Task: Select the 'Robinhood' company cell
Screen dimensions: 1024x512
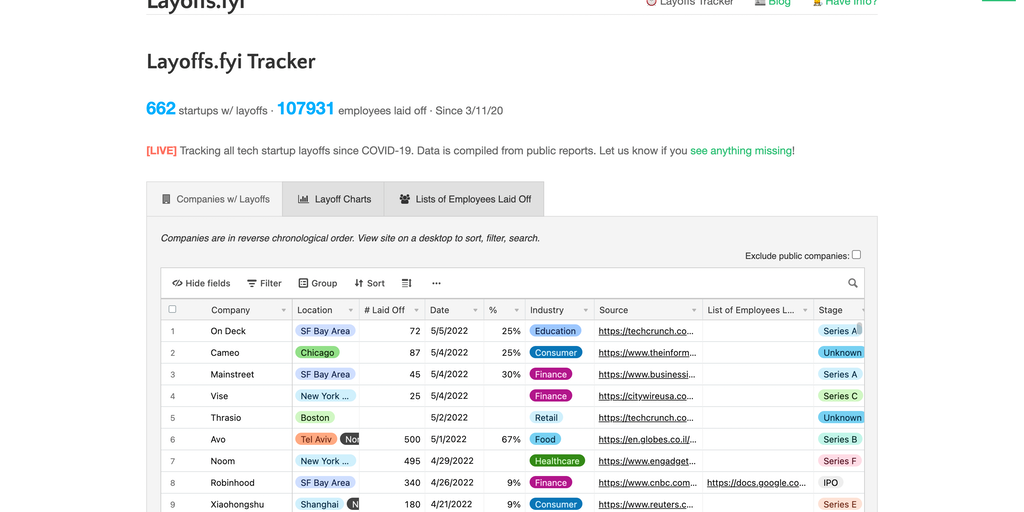Action: coord(232,483)
